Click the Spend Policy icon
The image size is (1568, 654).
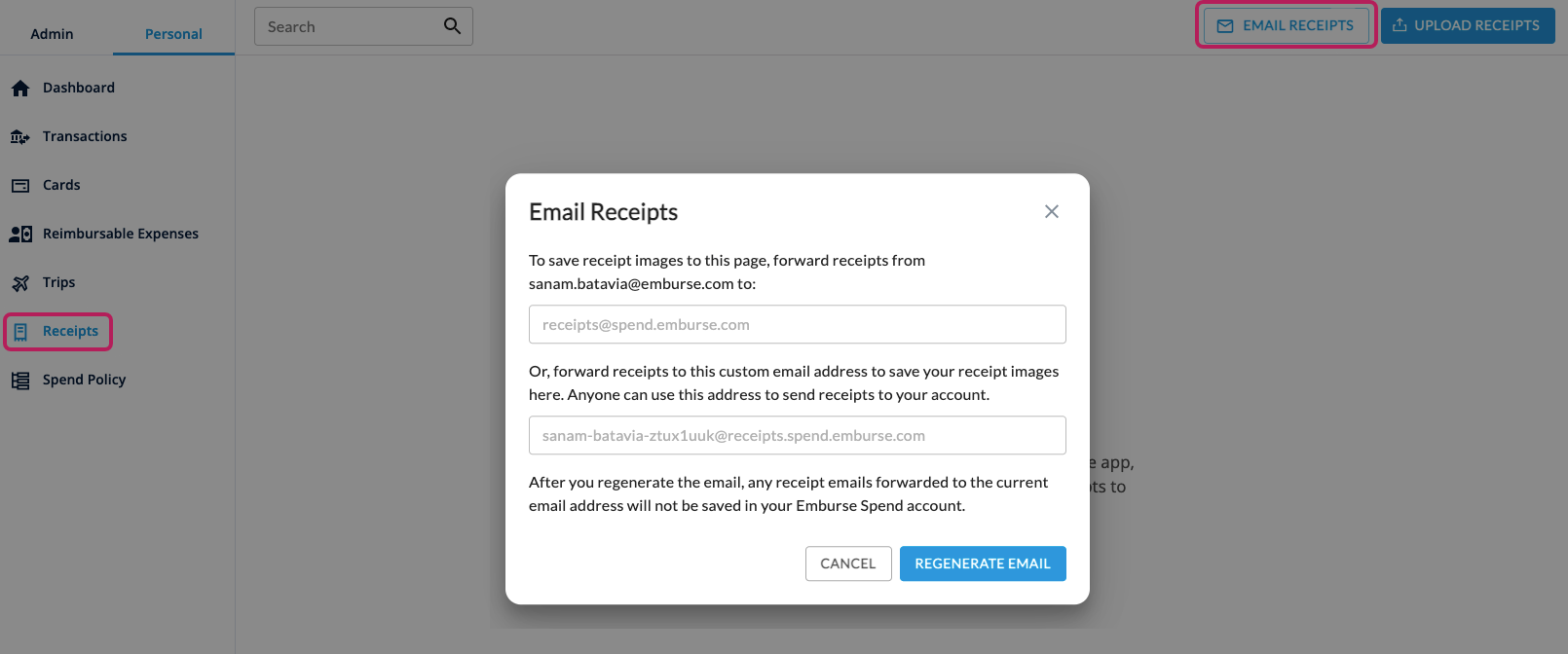pos(20,381)
